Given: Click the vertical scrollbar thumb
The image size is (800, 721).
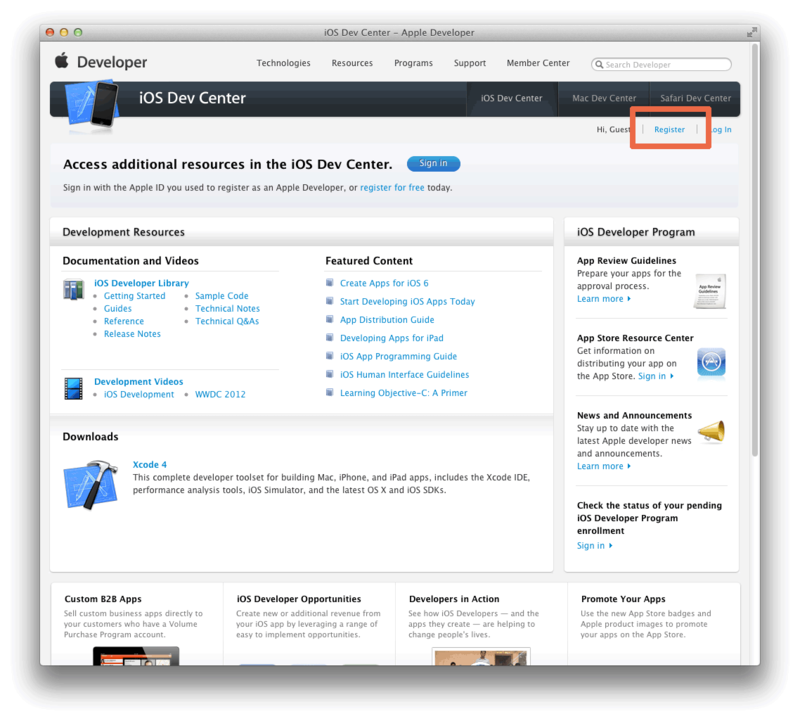Looking at the screenshot, I should point(755,250).
